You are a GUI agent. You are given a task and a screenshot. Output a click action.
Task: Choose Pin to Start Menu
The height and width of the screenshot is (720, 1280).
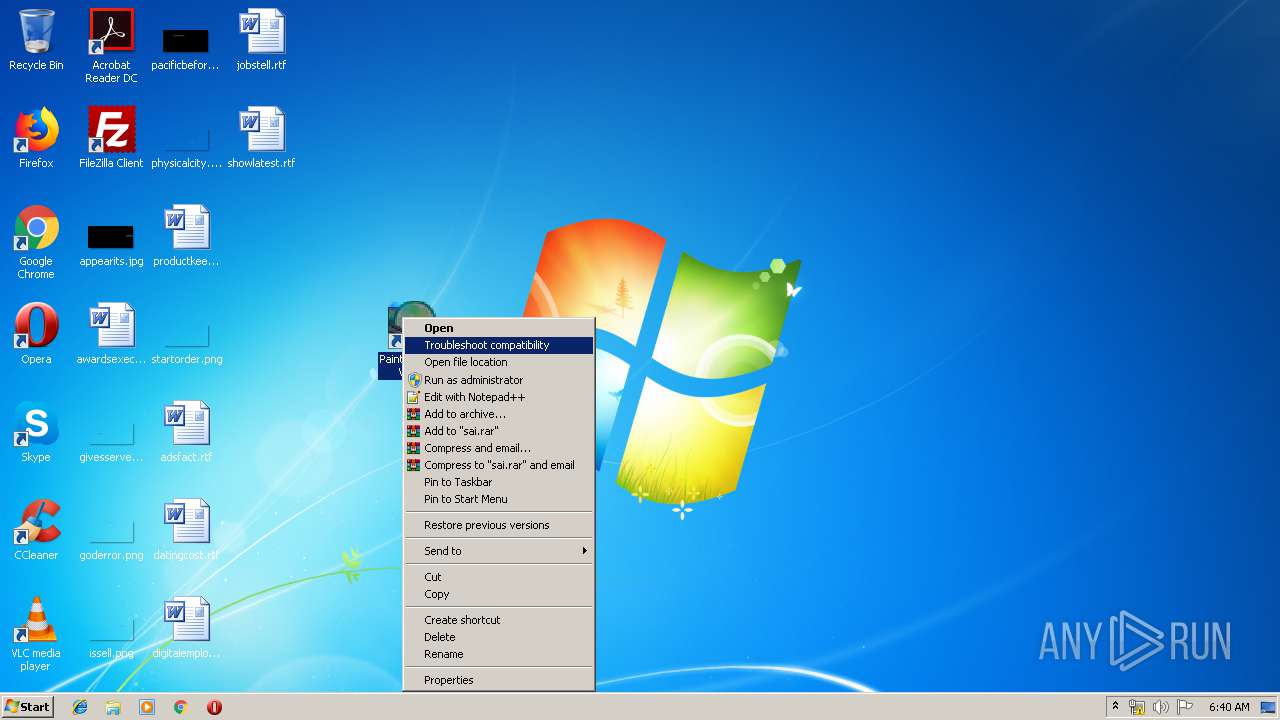click(498, 499)
